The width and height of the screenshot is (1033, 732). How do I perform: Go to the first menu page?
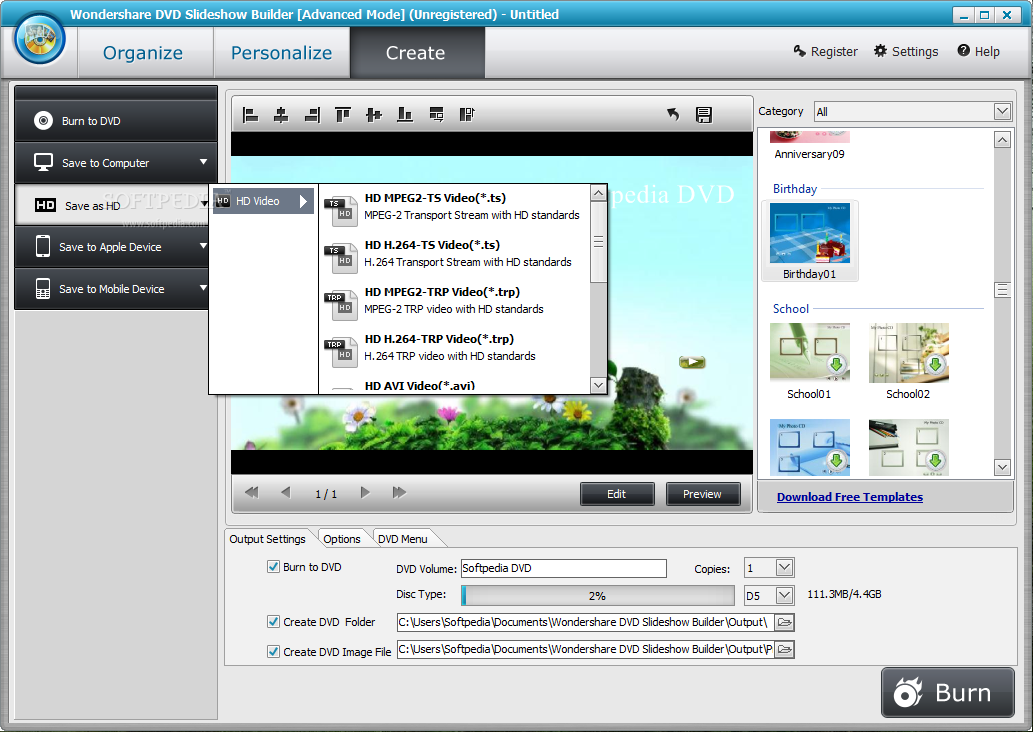[252, 492]
